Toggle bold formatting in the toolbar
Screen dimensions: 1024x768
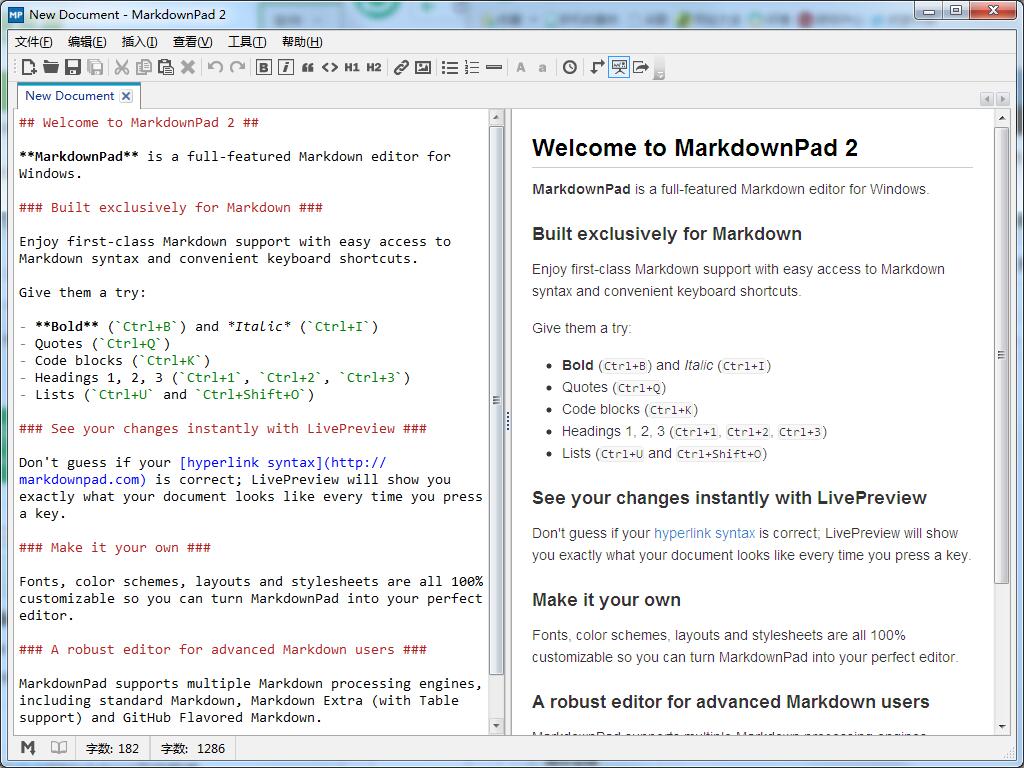pyautogui.click(x=263, y=67)
